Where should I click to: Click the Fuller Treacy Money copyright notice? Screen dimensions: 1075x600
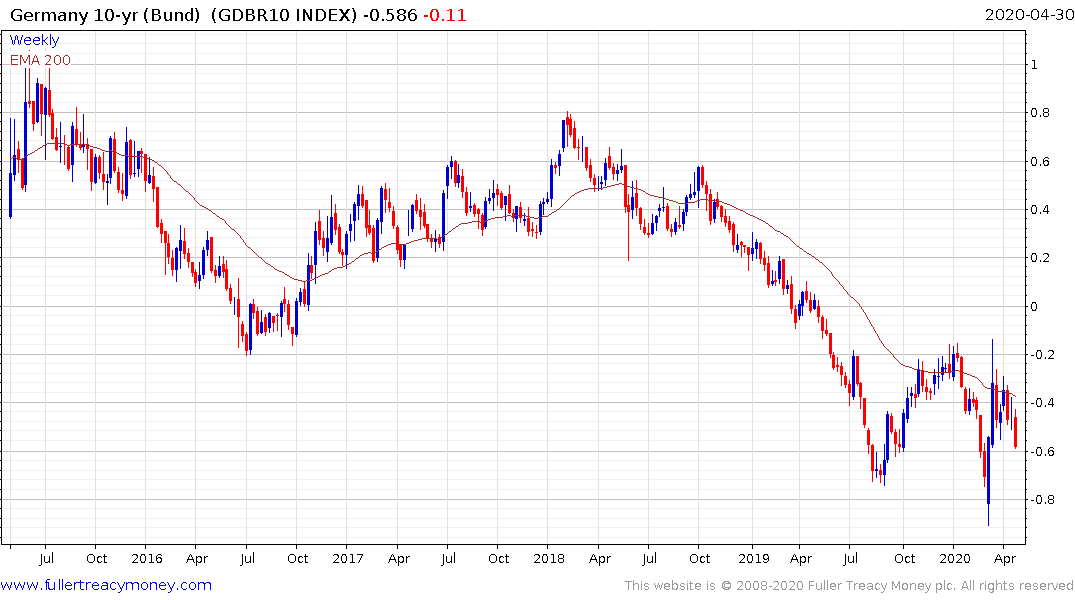click(849, 586)
